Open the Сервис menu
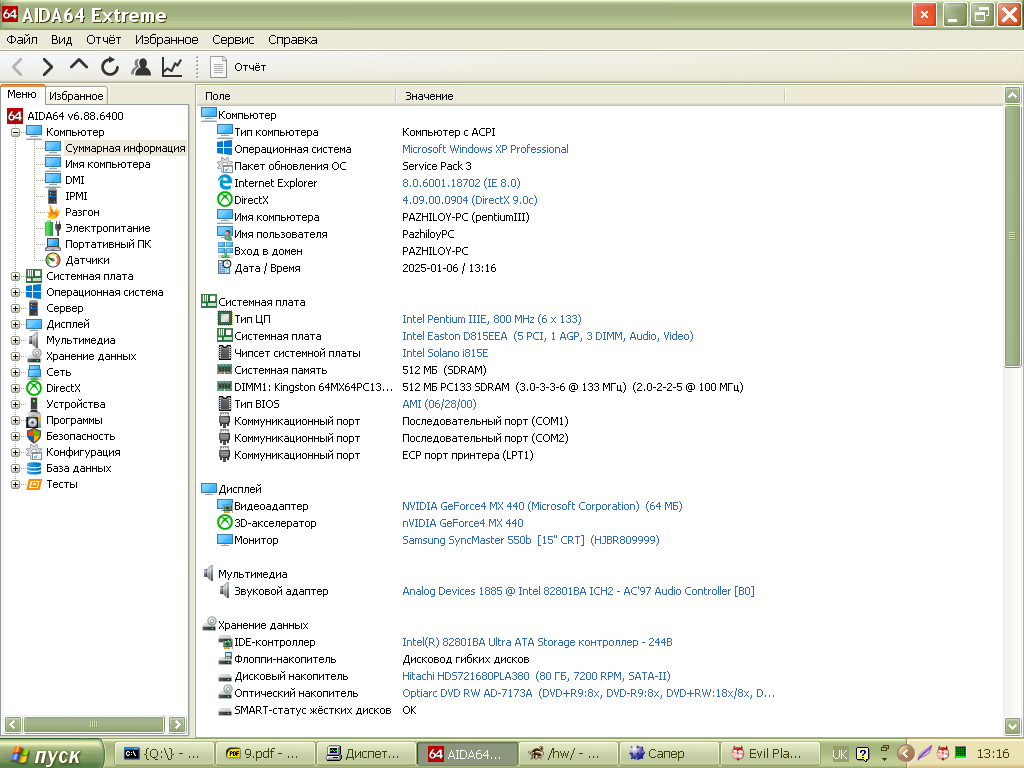The height and width of the screenshot is (768, 1024). coord(233,40)
